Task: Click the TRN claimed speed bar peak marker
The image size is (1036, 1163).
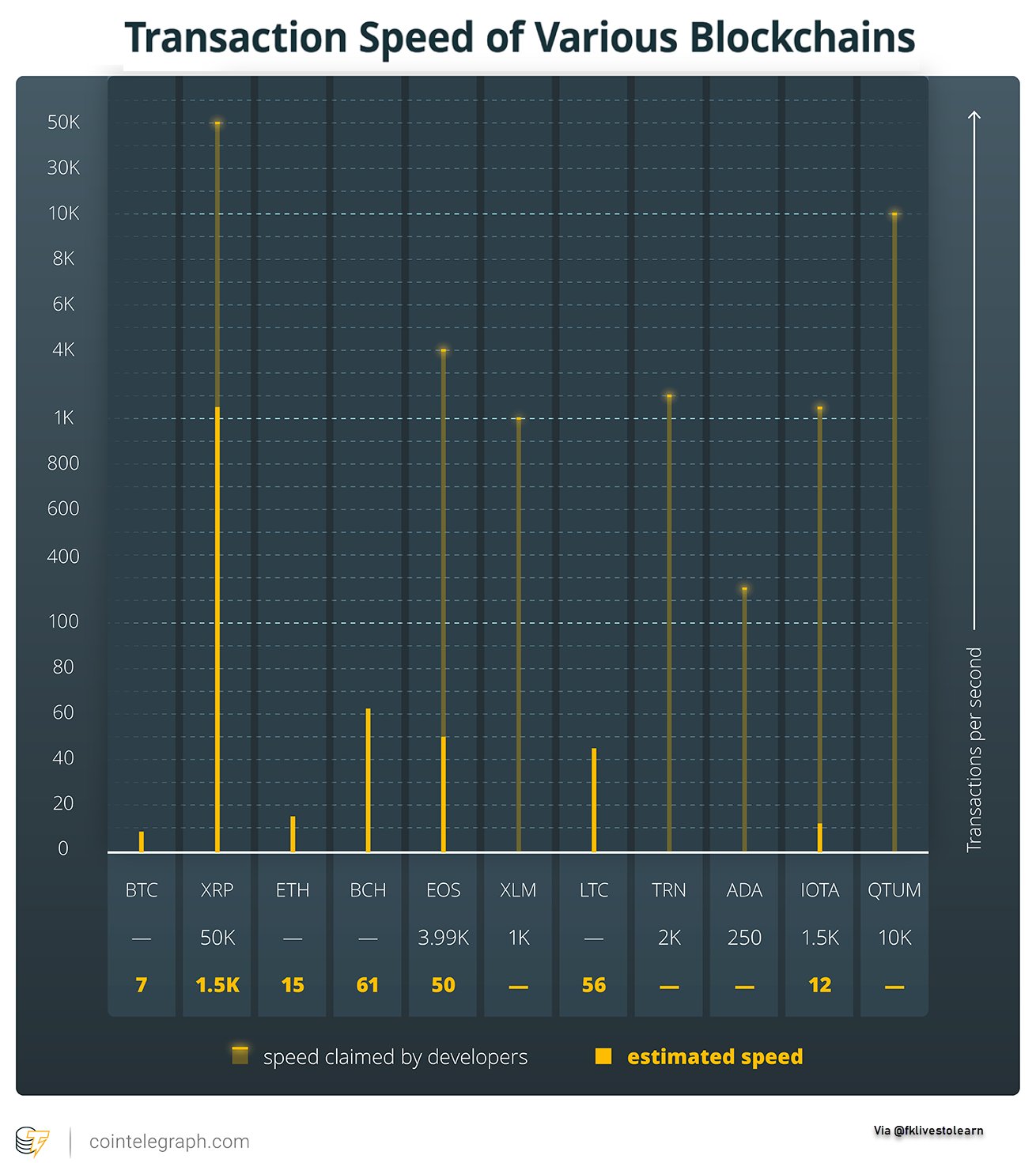Action: tap(669, 396)
